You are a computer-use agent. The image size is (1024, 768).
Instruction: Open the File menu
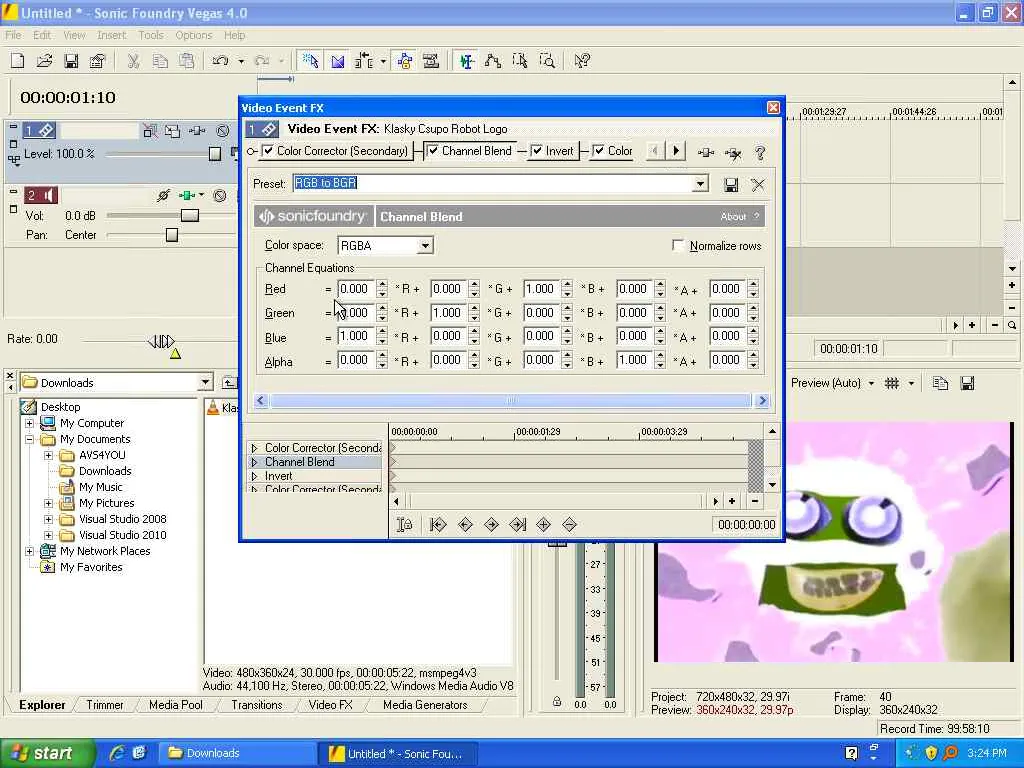[13, 35]
